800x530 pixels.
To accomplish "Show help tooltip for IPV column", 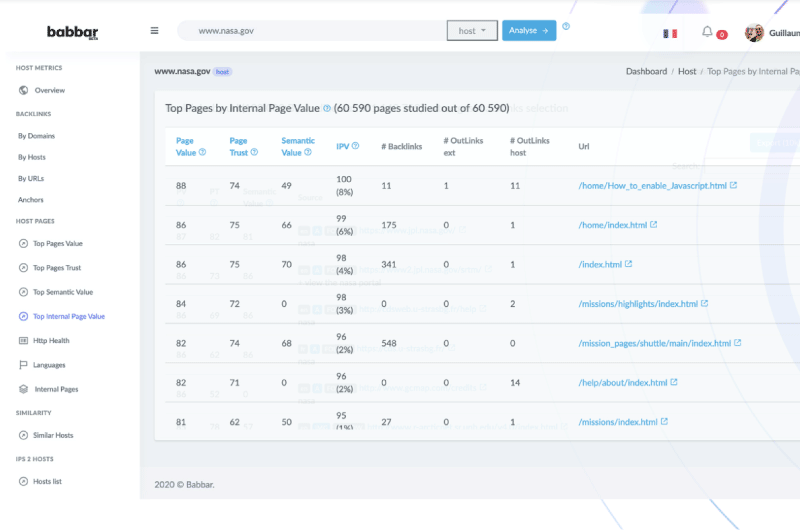I will pos(356,146).
